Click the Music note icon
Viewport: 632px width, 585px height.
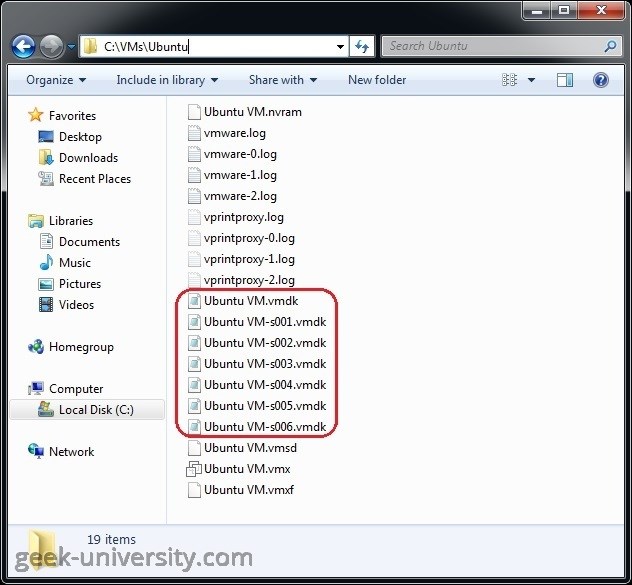[x=46, y=262]
